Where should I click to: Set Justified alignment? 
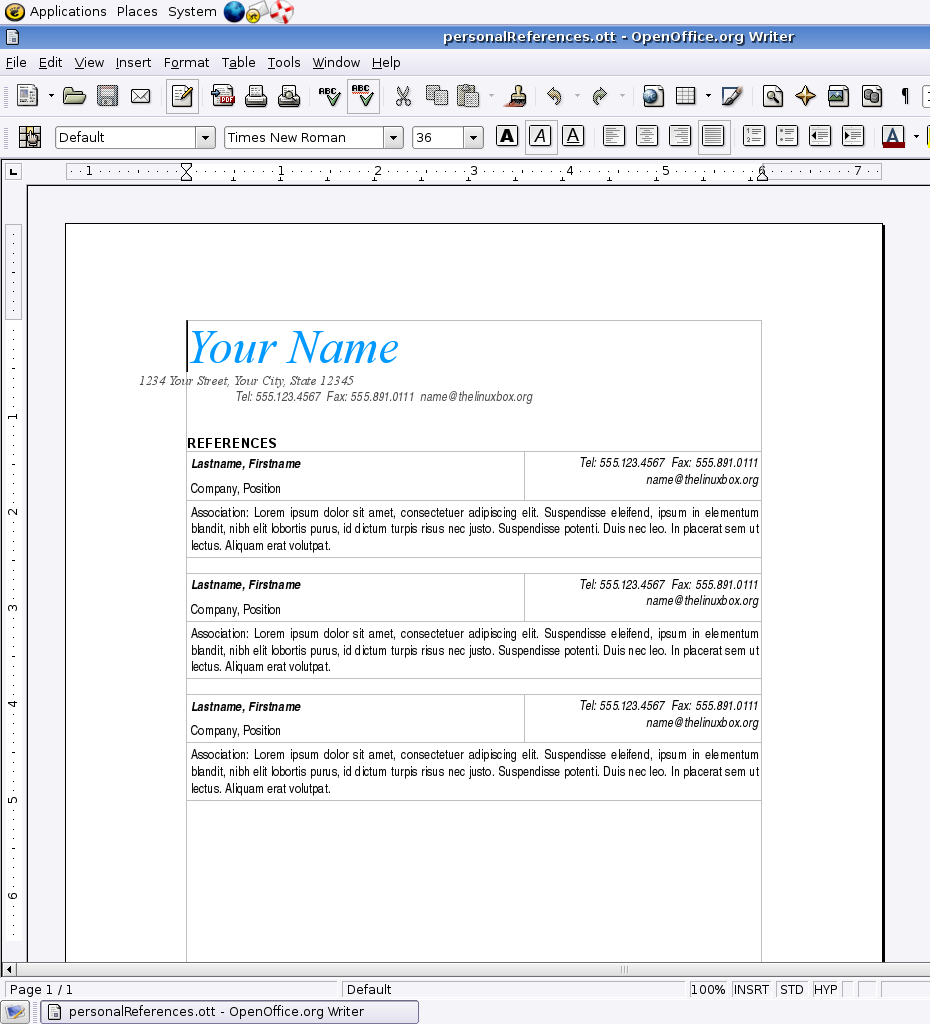(x=713, y=136)
